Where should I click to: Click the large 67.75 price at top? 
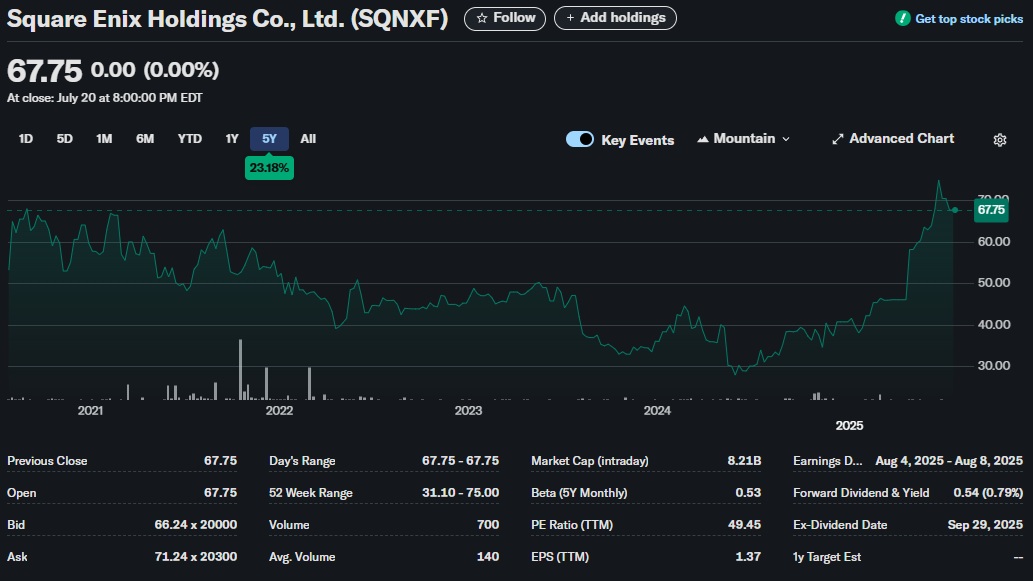coord(44,71)
